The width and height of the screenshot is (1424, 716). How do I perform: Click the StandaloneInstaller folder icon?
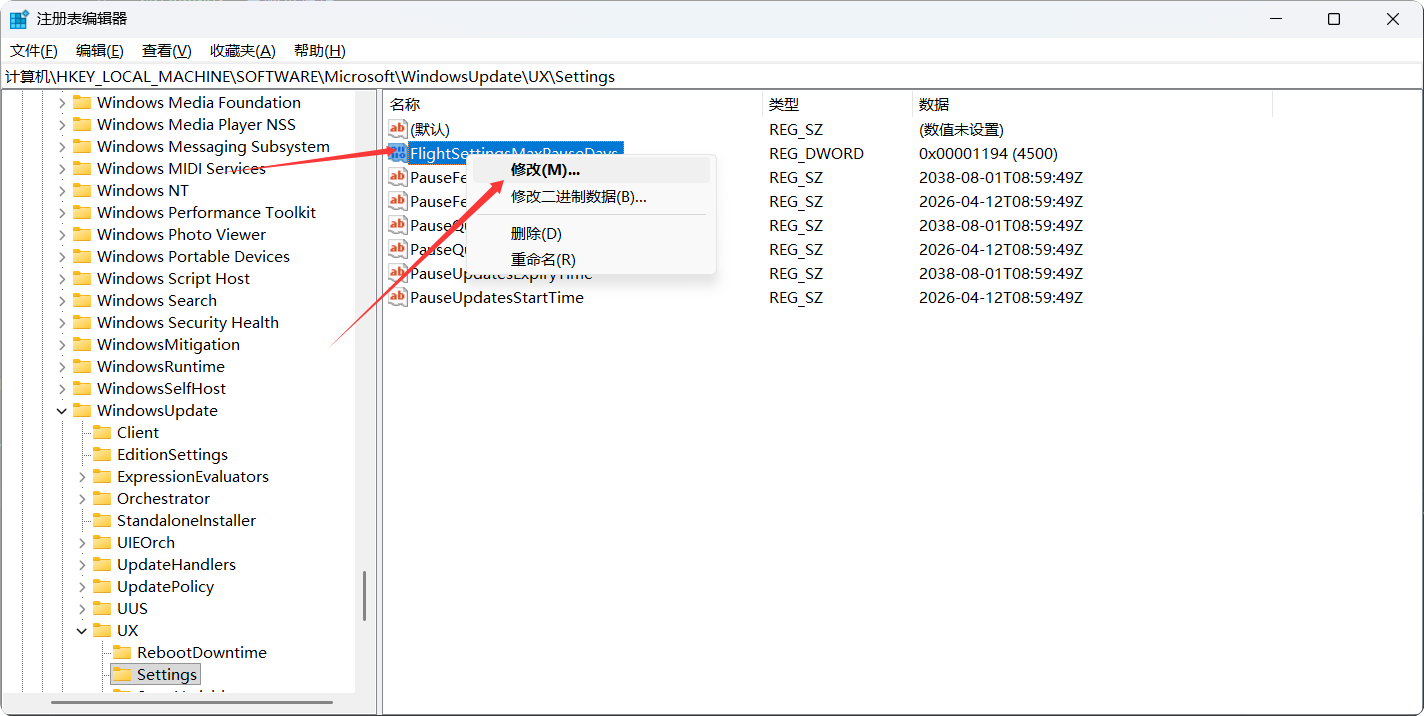pos(102,521)
